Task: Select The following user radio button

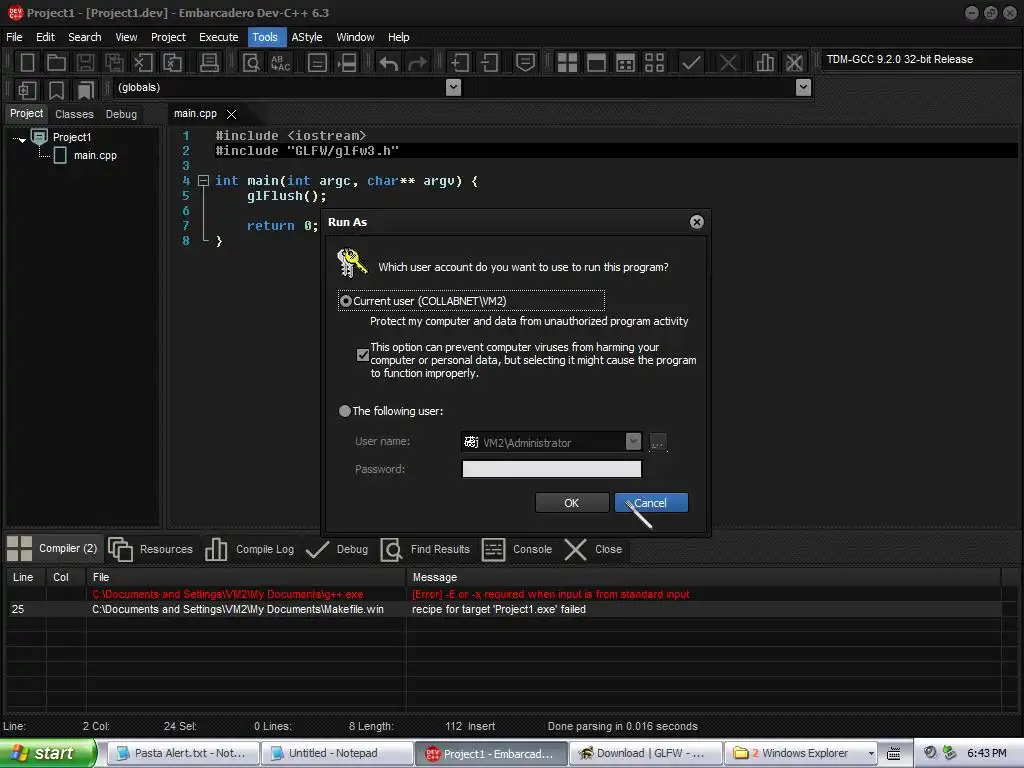Action: coord(345,411)
